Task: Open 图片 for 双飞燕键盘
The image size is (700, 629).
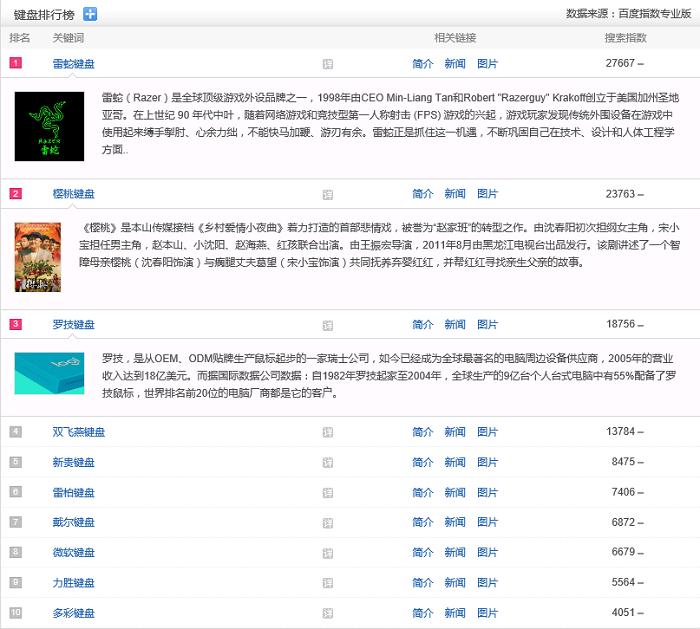Action: [x=487, y=432]
